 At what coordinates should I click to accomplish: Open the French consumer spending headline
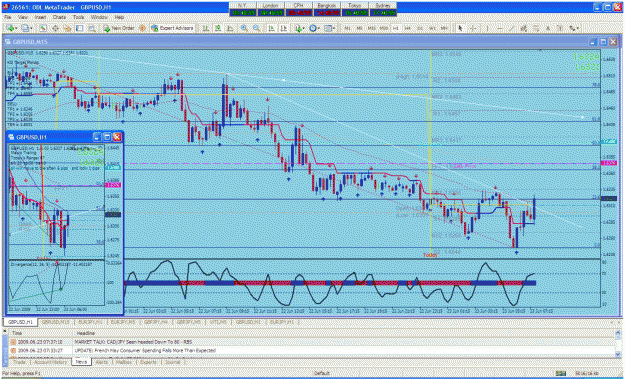(x=145, y=350)
